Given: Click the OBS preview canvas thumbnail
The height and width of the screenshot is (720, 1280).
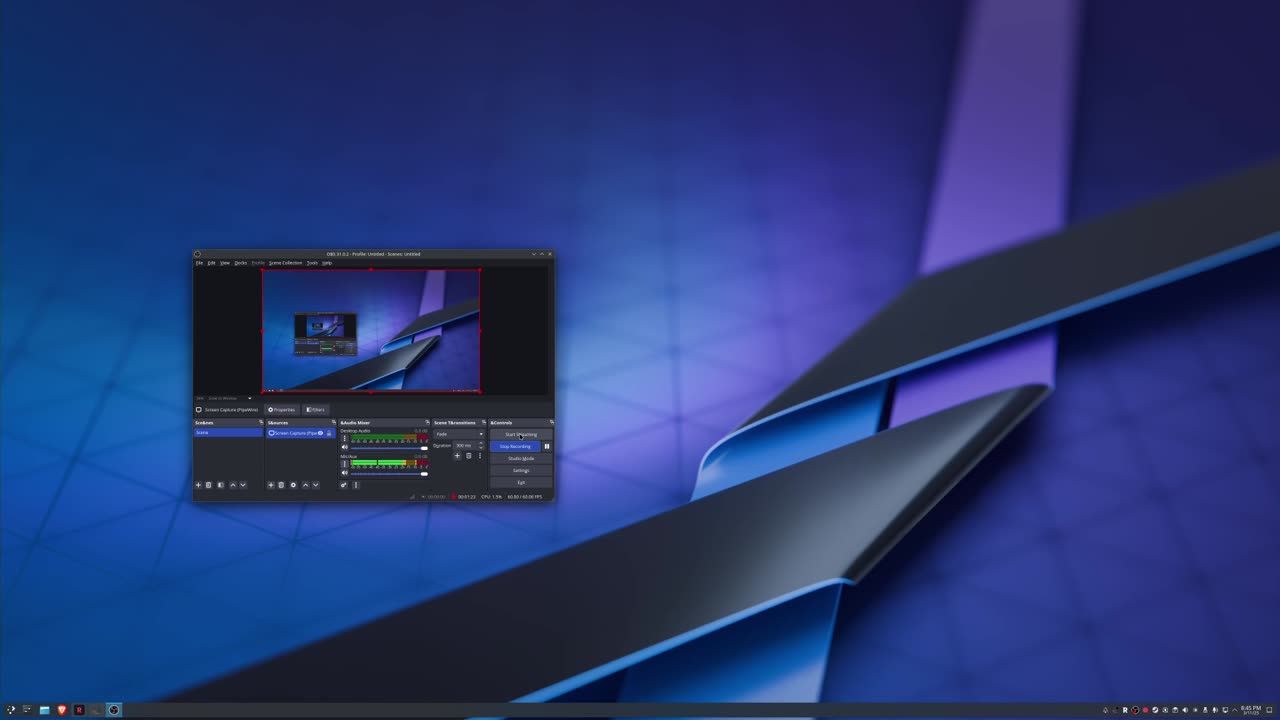Looking at the screenshot, I should coord(371,330).
